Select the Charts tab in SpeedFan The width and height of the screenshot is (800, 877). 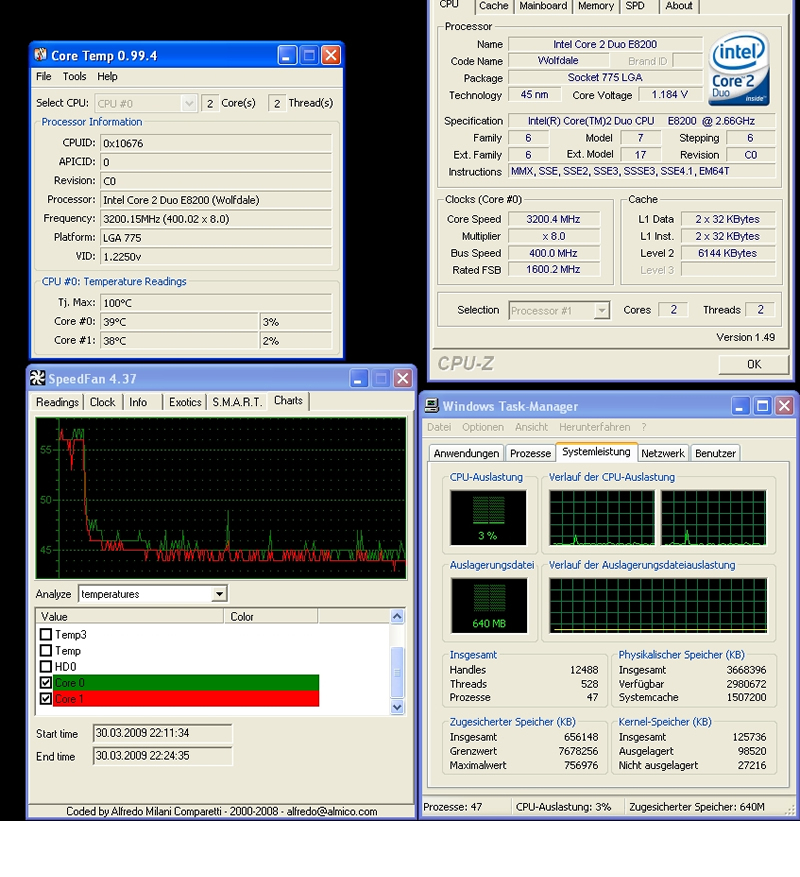click(288, 401)
